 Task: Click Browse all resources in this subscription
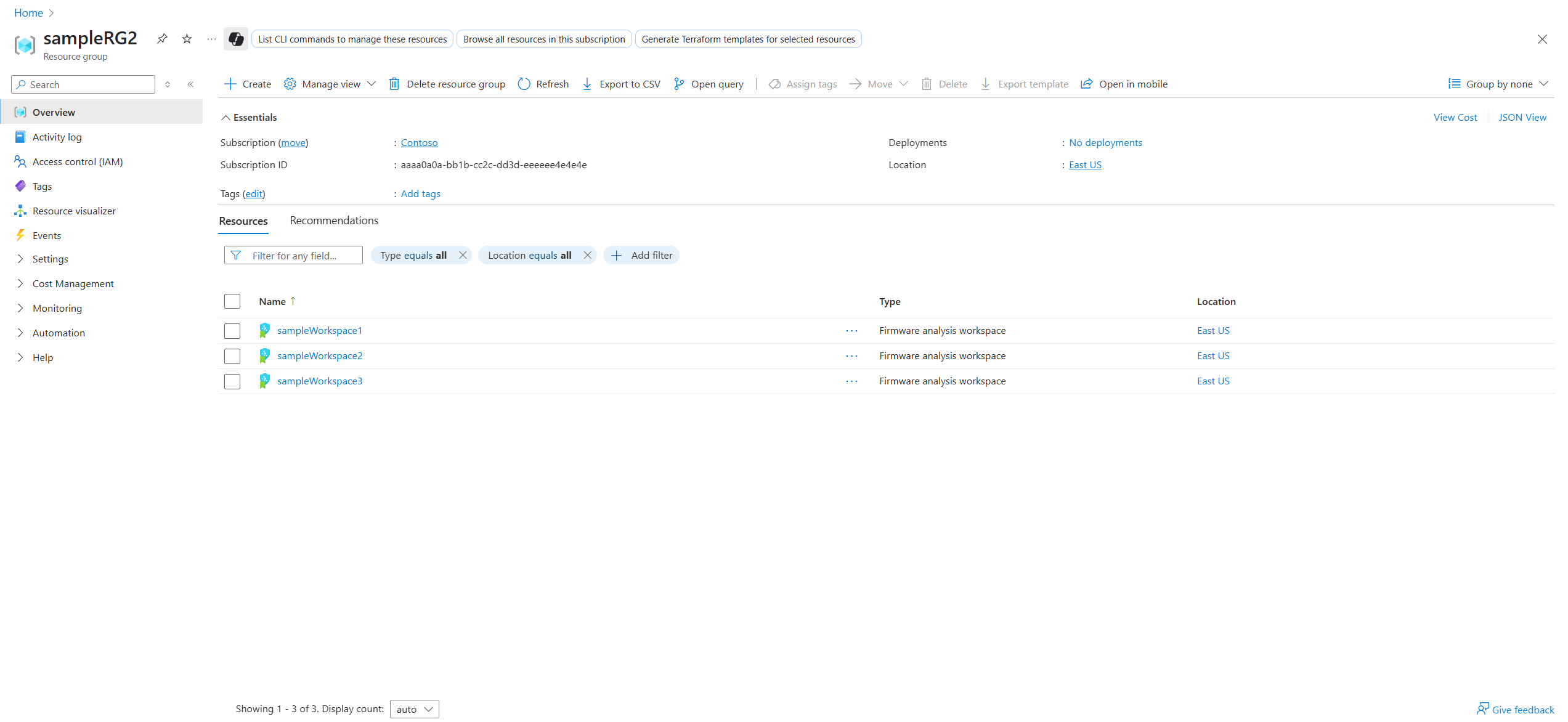click(544, 39)
